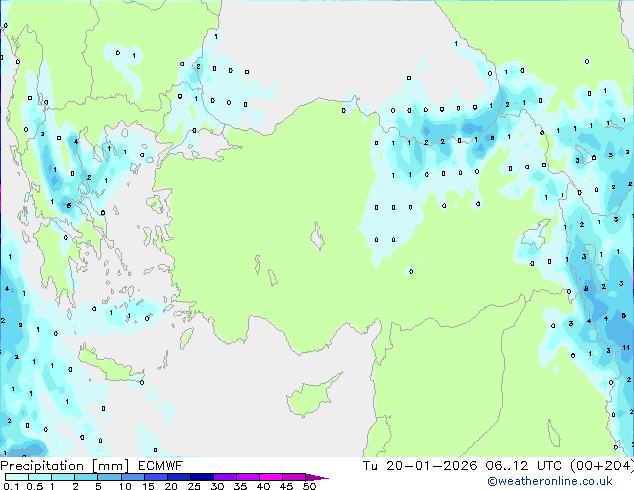Click the 20–25 mm legend color swatch

click(x=178, y=477)
